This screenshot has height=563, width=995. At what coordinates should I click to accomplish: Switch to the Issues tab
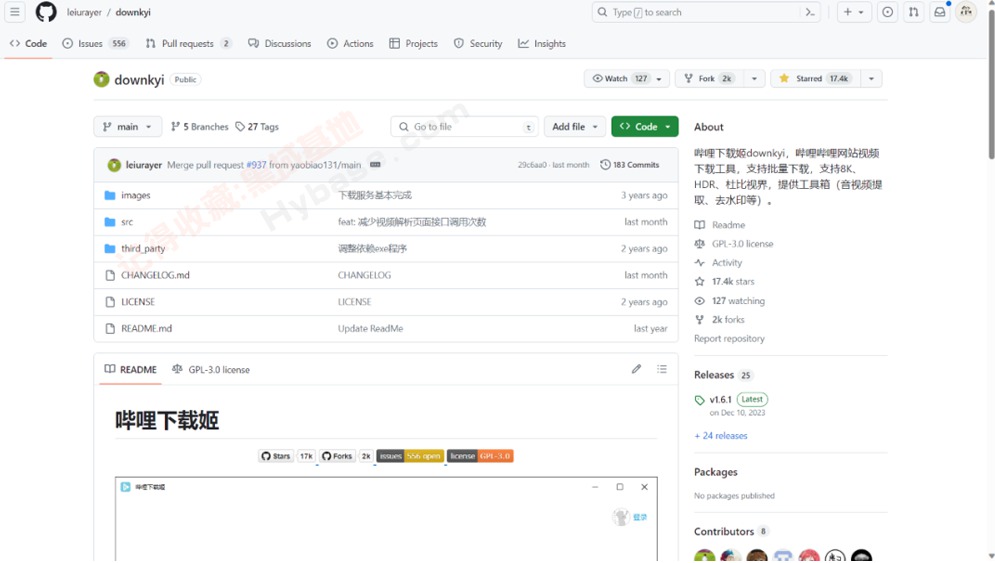click(x=95, y=44)
